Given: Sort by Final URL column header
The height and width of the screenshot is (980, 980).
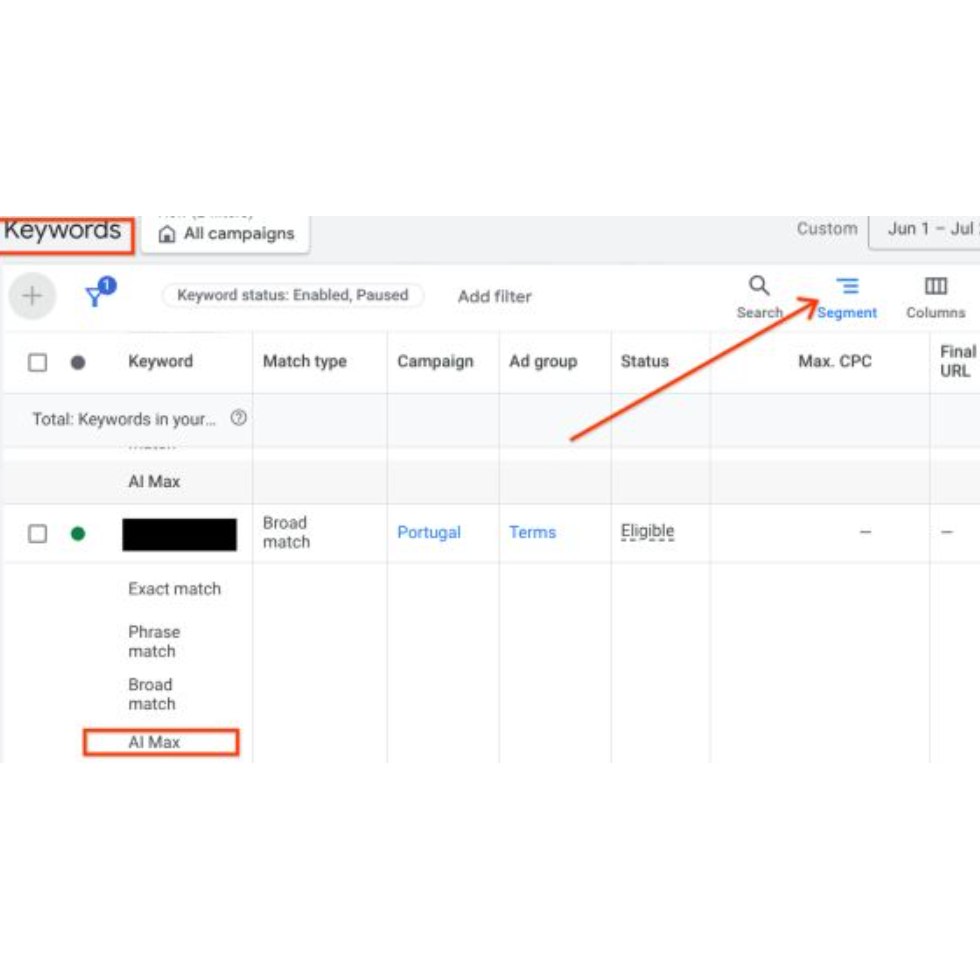Looking at the screenshot, I should (958, 361).
